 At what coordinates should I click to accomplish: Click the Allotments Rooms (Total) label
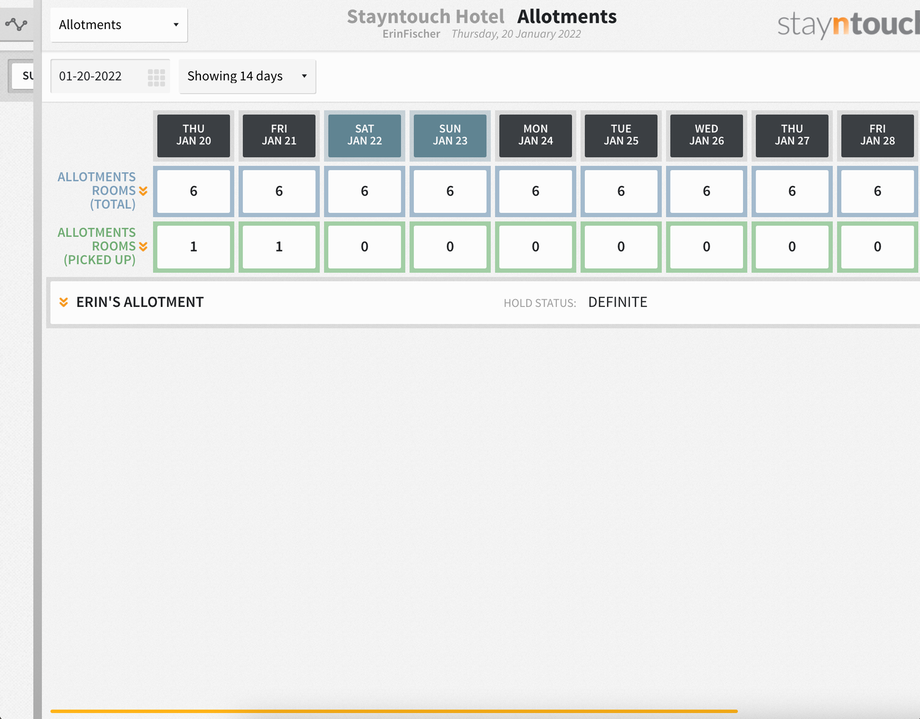pos(96,191)
